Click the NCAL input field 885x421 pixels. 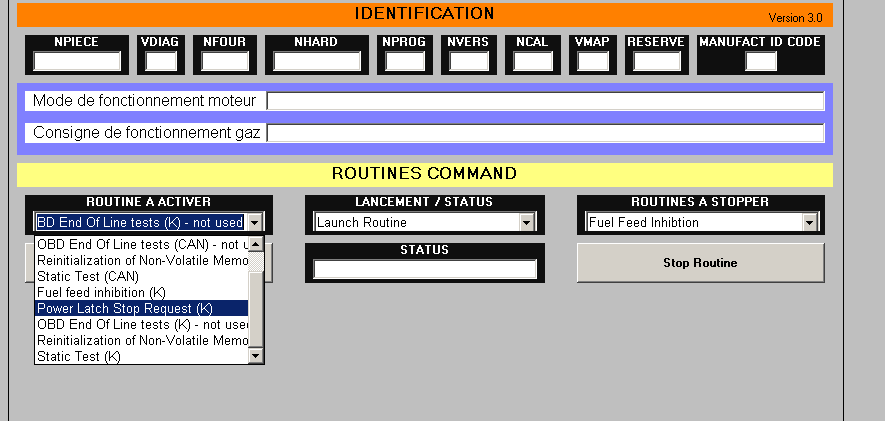(x=533, y=61)
